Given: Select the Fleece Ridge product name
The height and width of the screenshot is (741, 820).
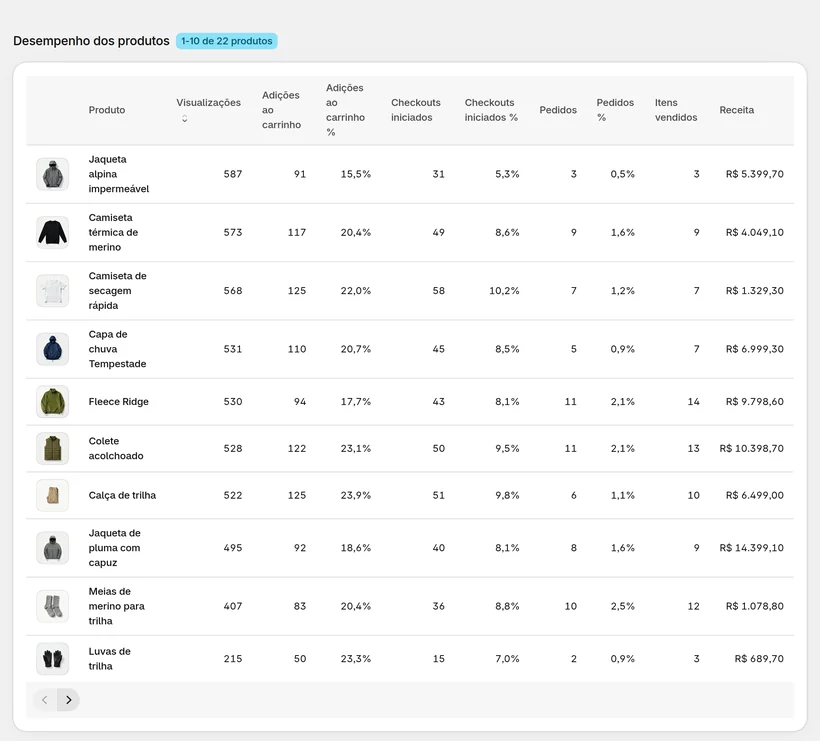Looking at the screenshot, I should coord(118,402).
